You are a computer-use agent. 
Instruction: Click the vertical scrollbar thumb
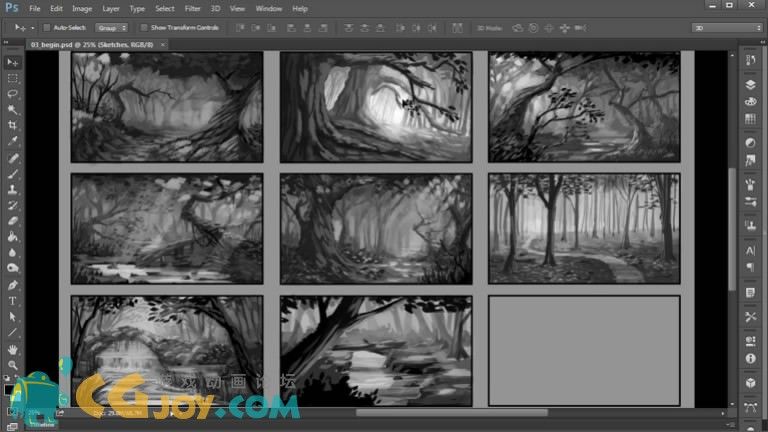[x=732, y=229]
